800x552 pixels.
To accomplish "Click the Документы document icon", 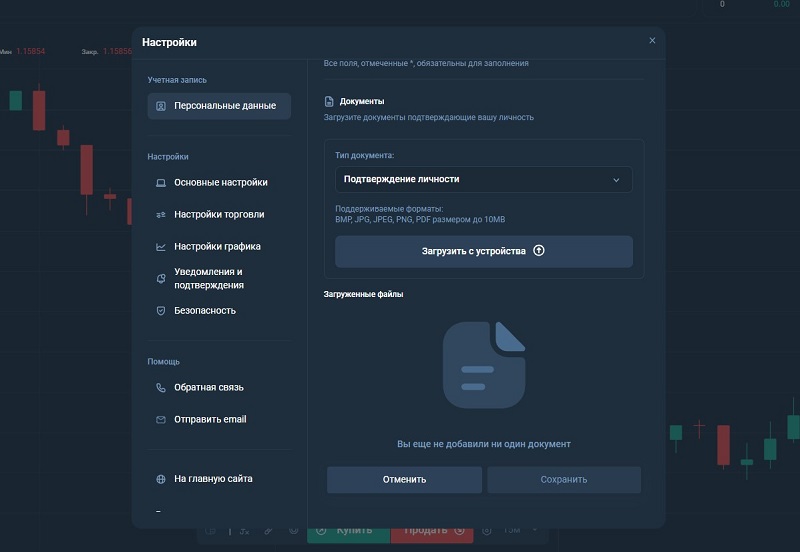I will click(329, 102).
